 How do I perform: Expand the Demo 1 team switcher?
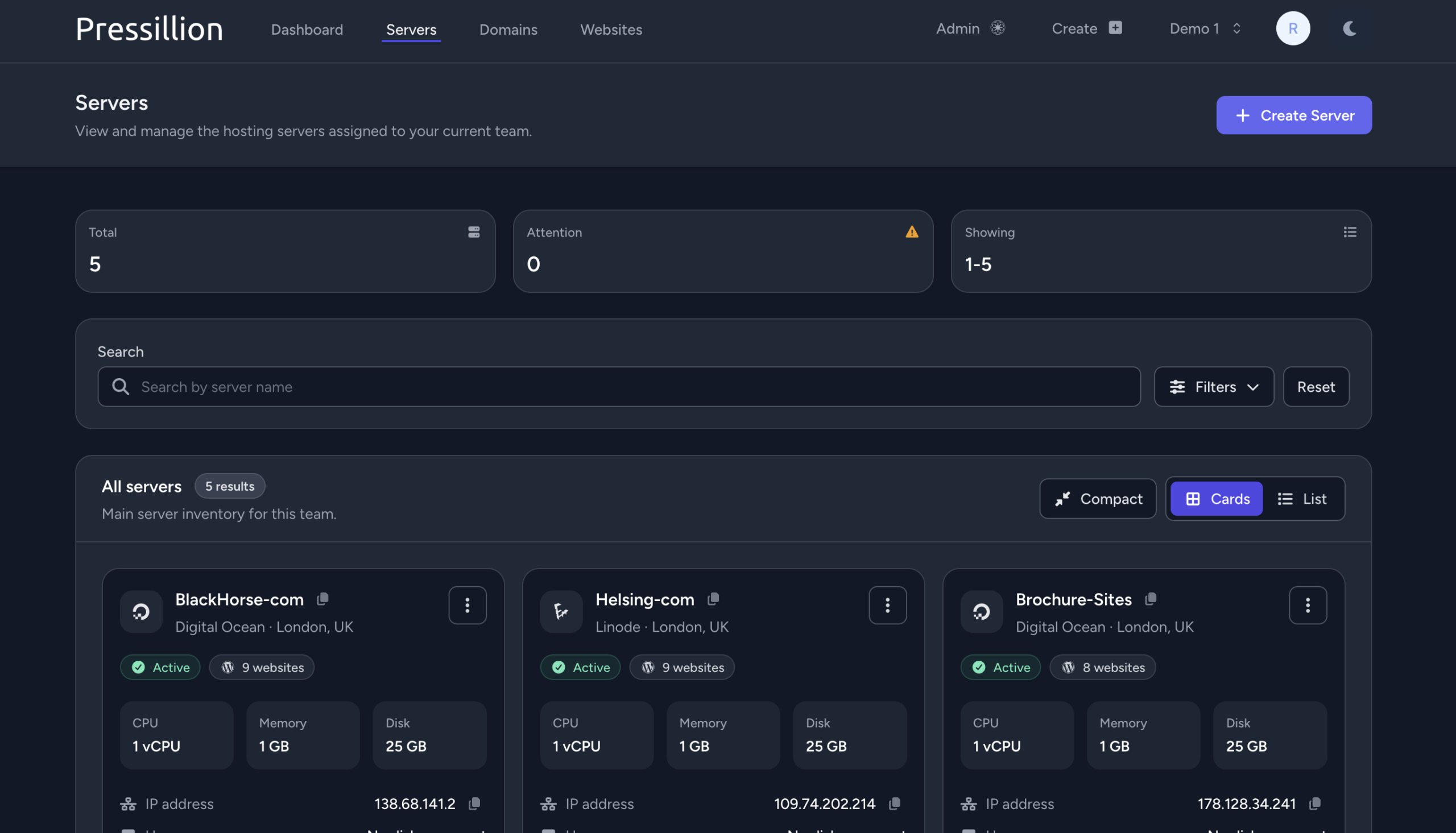1205,28
